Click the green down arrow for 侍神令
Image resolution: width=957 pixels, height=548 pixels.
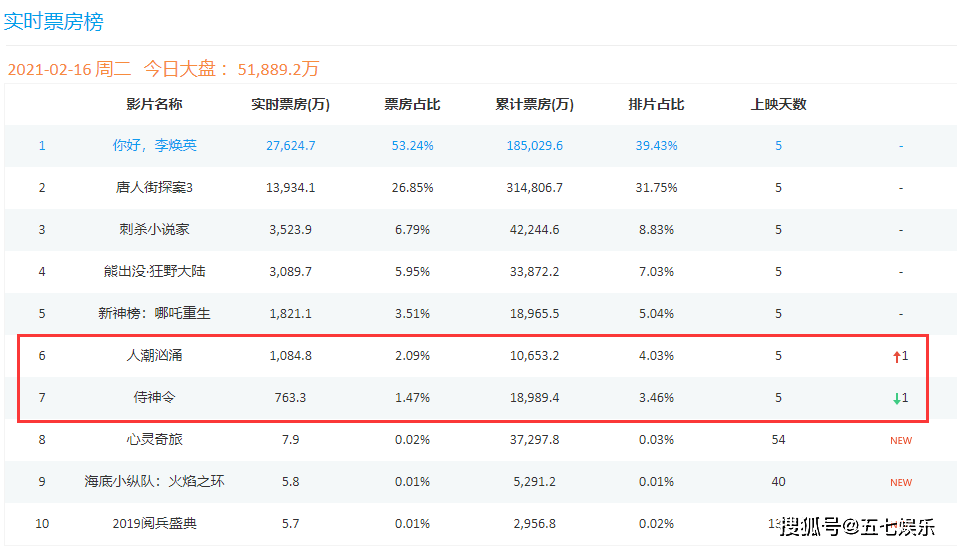click(x=897, y=398)
